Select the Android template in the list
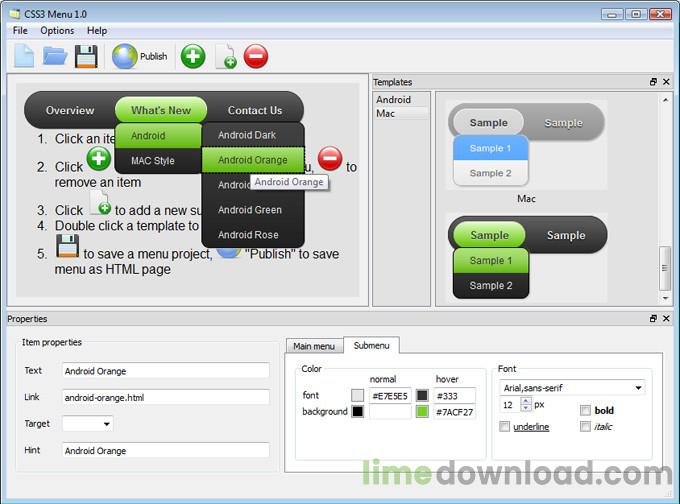This screenshot has width=680, height=504. (401, 100)
